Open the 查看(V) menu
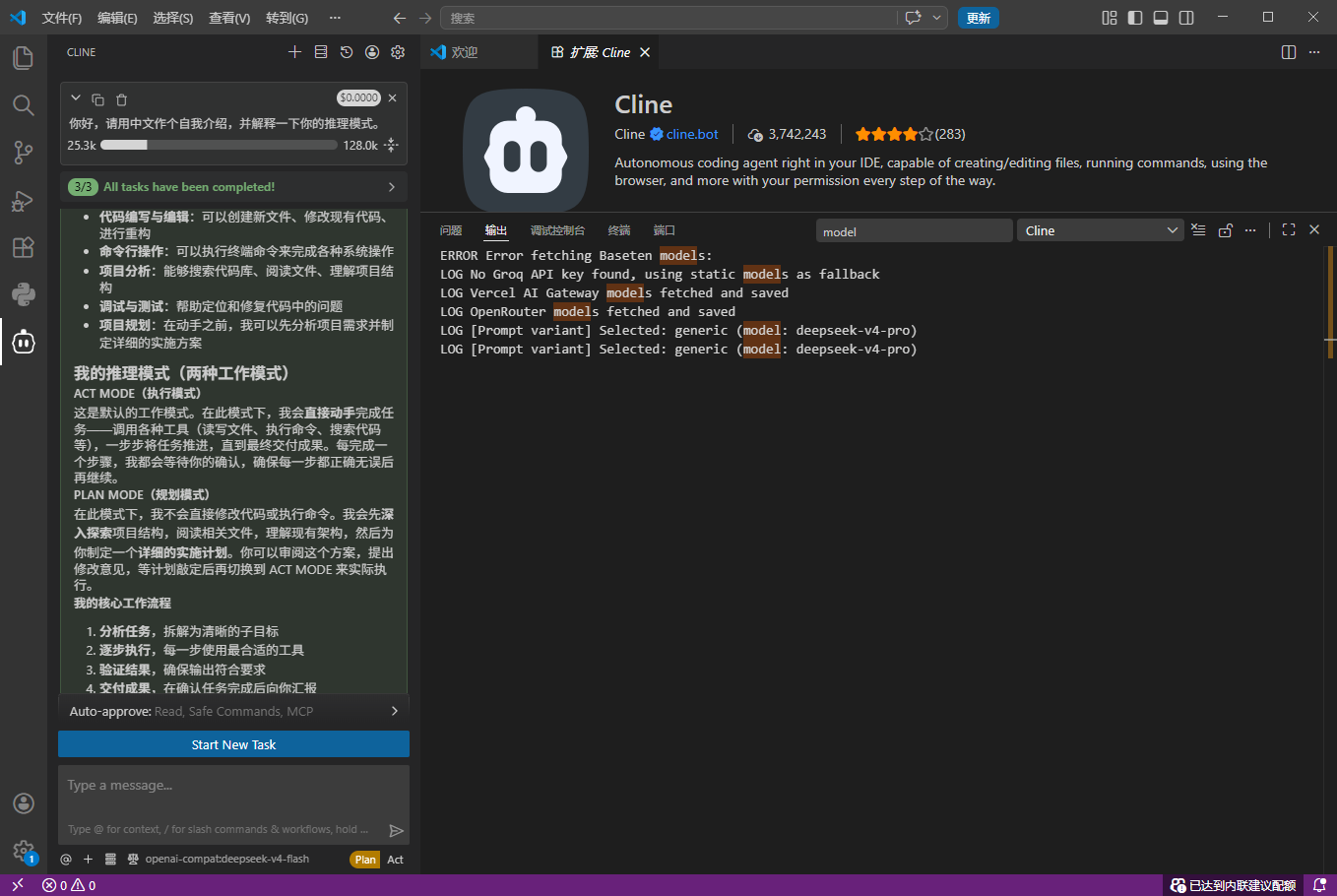Screen dimensions: 1337x896 click(x=229, y=18)
